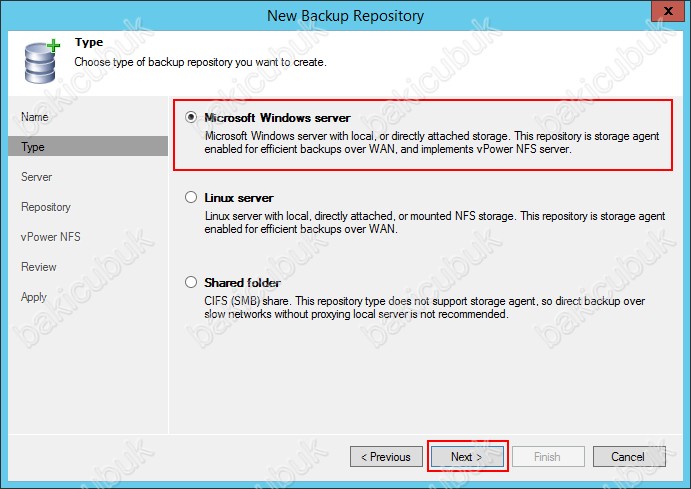The image size is (691, 489).
Task: Click the 'Shared folder' option label
Action: (x=242, y=282)
